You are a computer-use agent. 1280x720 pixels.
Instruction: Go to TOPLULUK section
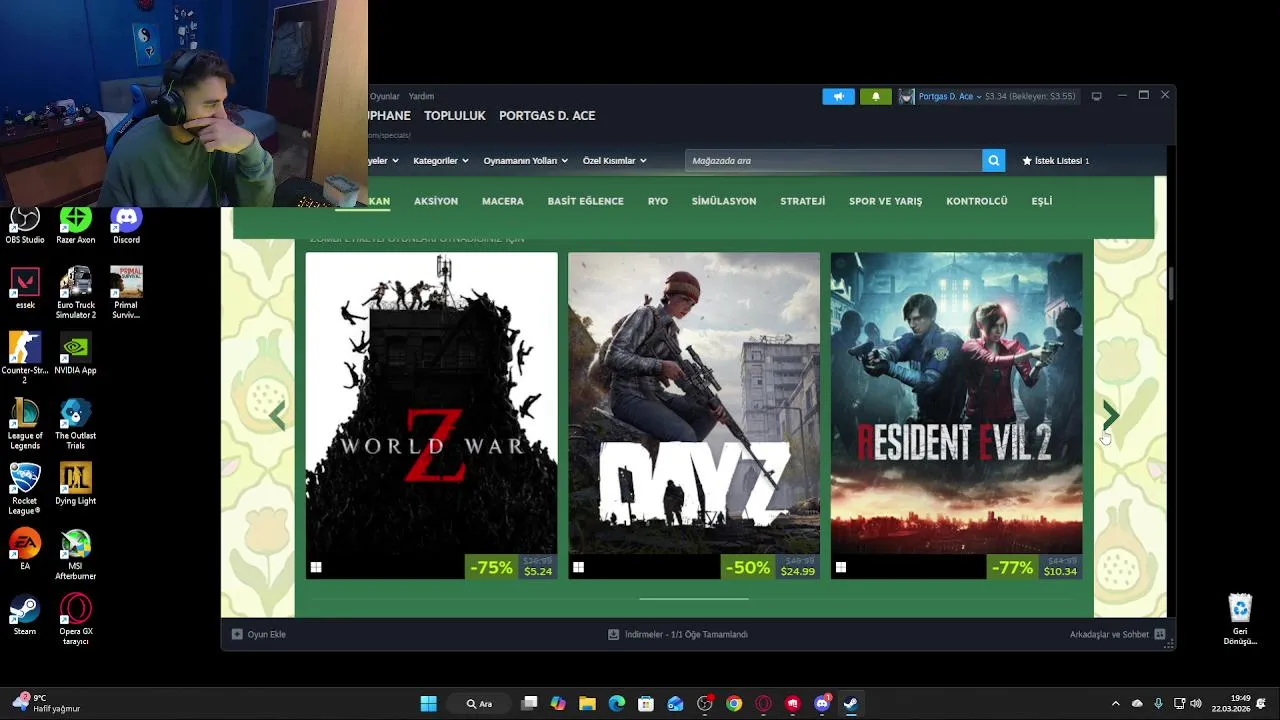tap(455, 116)
